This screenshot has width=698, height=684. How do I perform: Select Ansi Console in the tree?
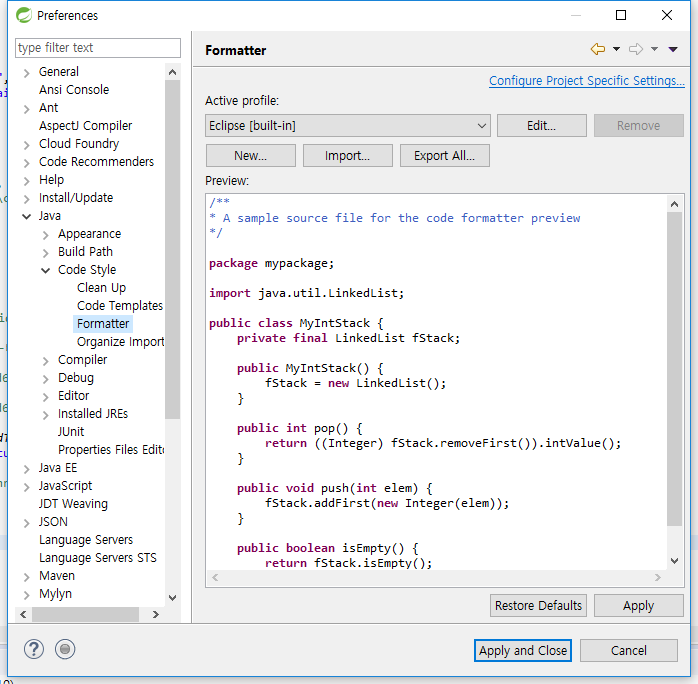click(x=74, y=90)
